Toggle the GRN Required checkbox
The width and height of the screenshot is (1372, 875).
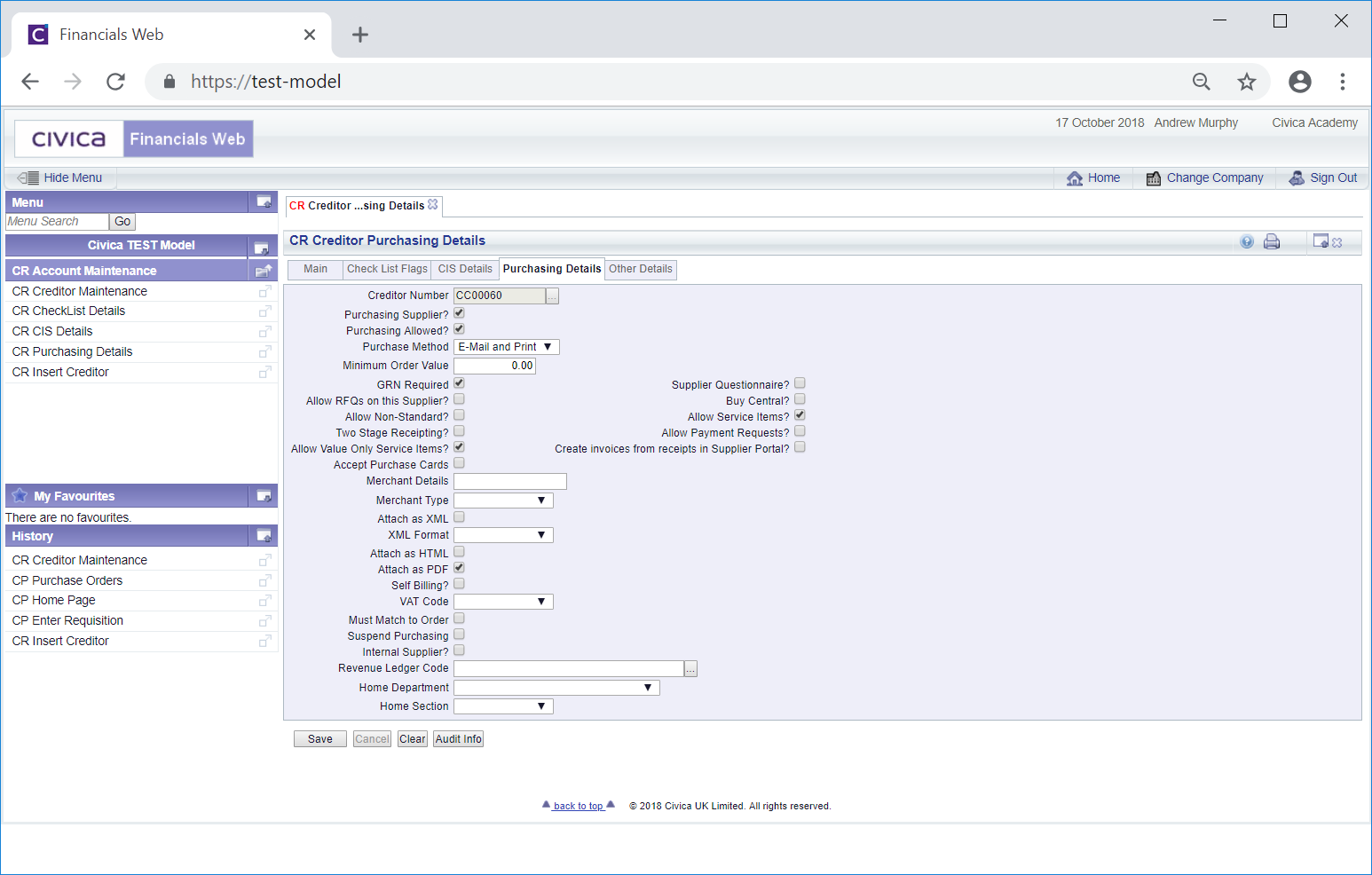click(459, 383)
